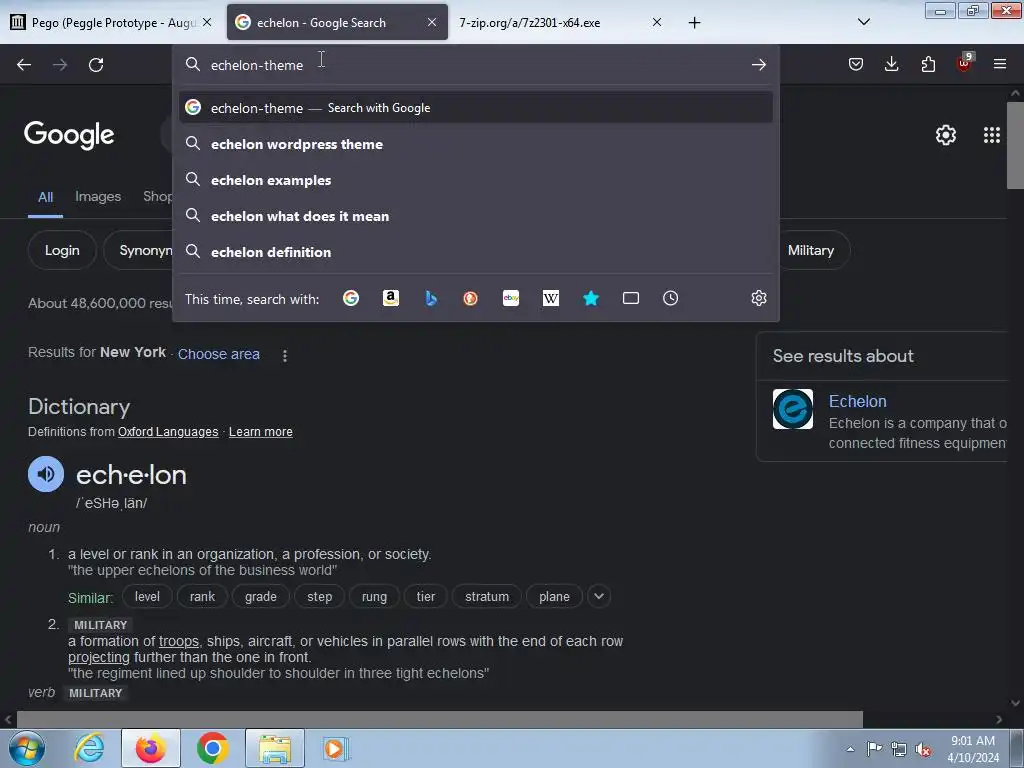The width and height of the screenshot is (1024, 768).
Task: Search this time with Amazon icon
Action: click(x=391, y=298)
